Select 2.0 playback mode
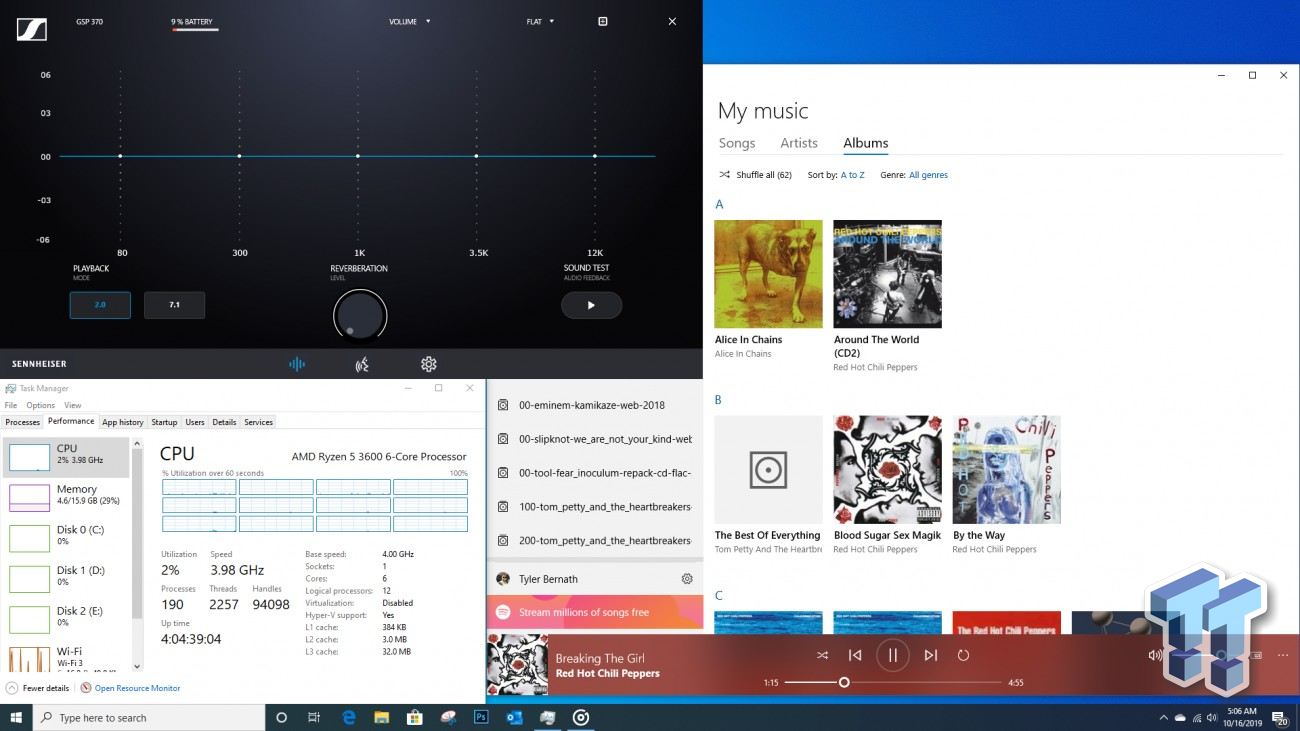 point(100,305)
